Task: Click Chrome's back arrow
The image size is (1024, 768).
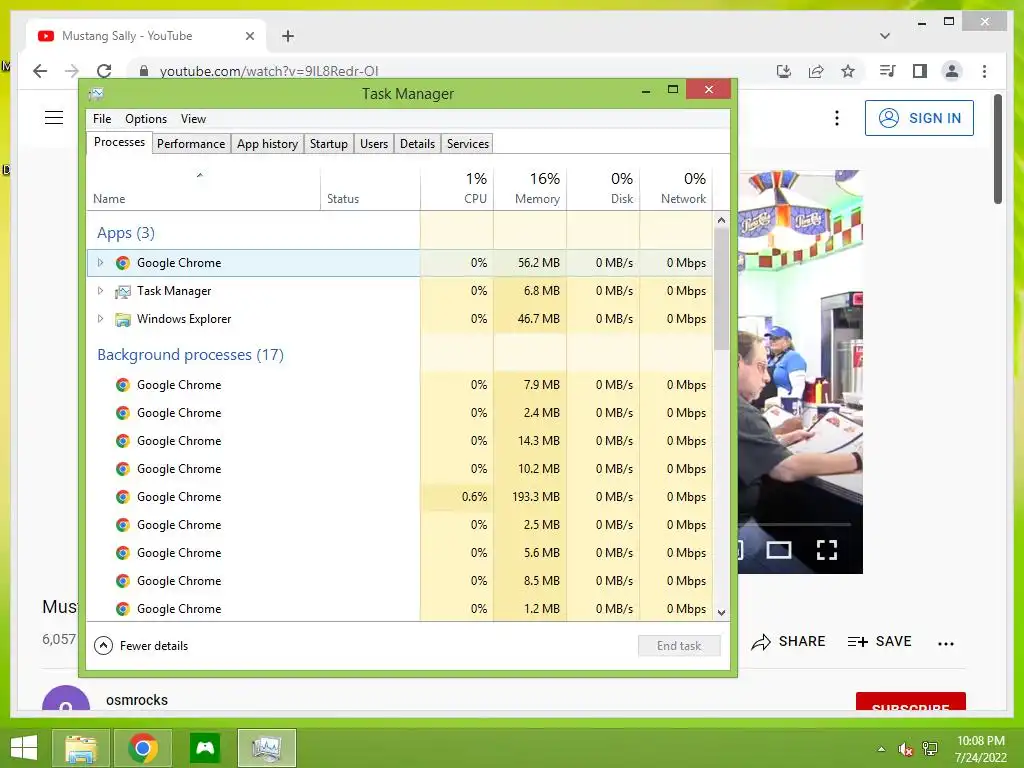Action: pos(40,71)
